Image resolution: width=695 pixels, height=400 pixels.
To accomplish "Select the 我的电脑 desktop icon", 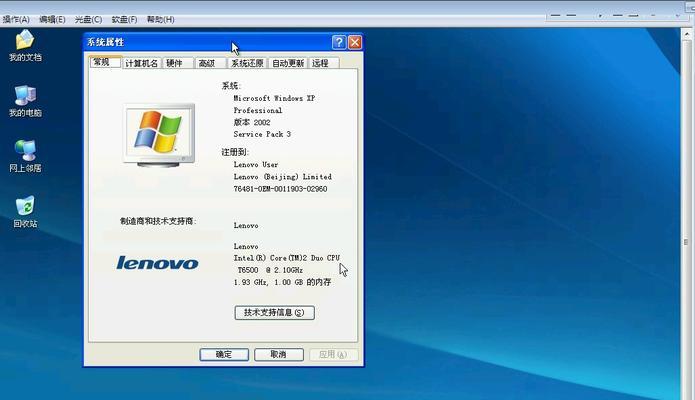I will (25, 101).
